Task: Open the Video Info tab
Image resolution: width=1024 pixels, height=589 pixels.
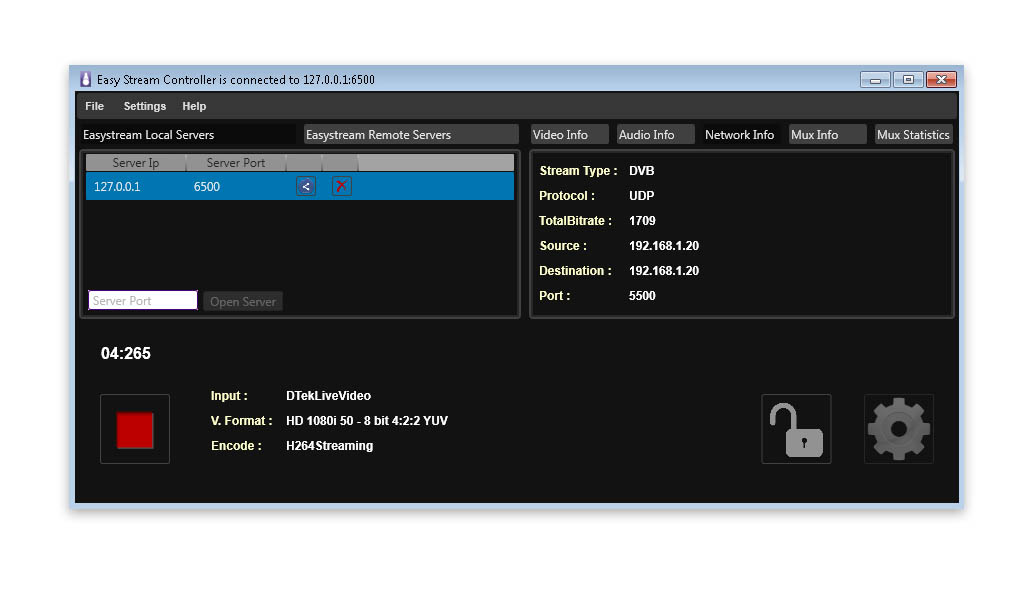Action: coord(569,135)
